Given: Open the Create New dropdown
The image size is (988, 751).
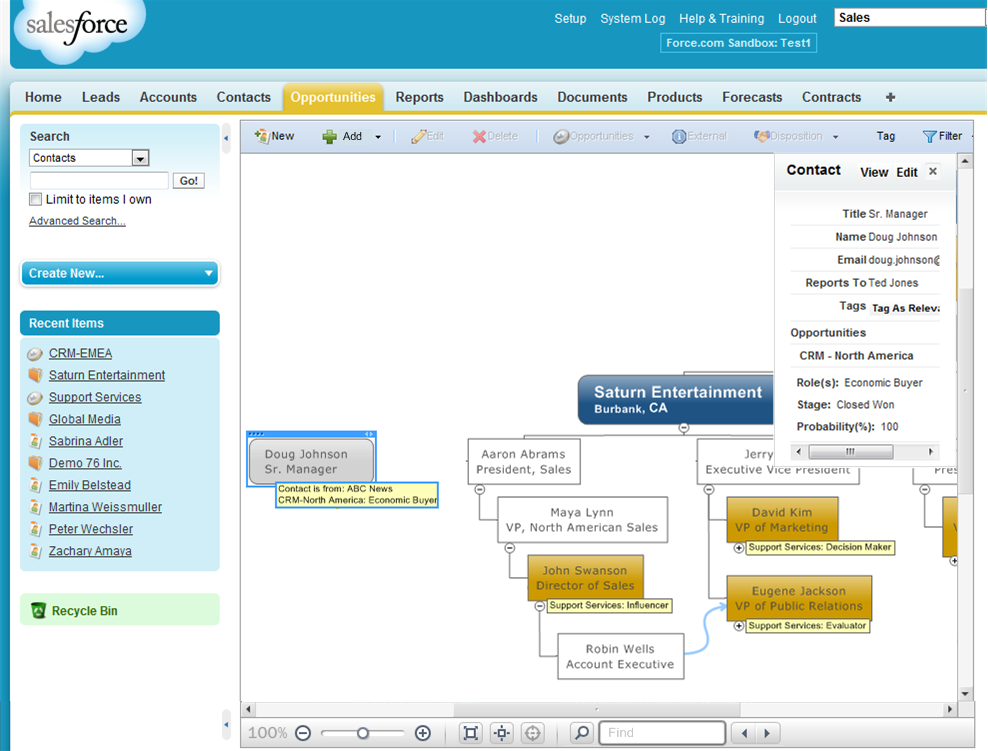Looking at the screenshot, I should click(x=120, y=273).
